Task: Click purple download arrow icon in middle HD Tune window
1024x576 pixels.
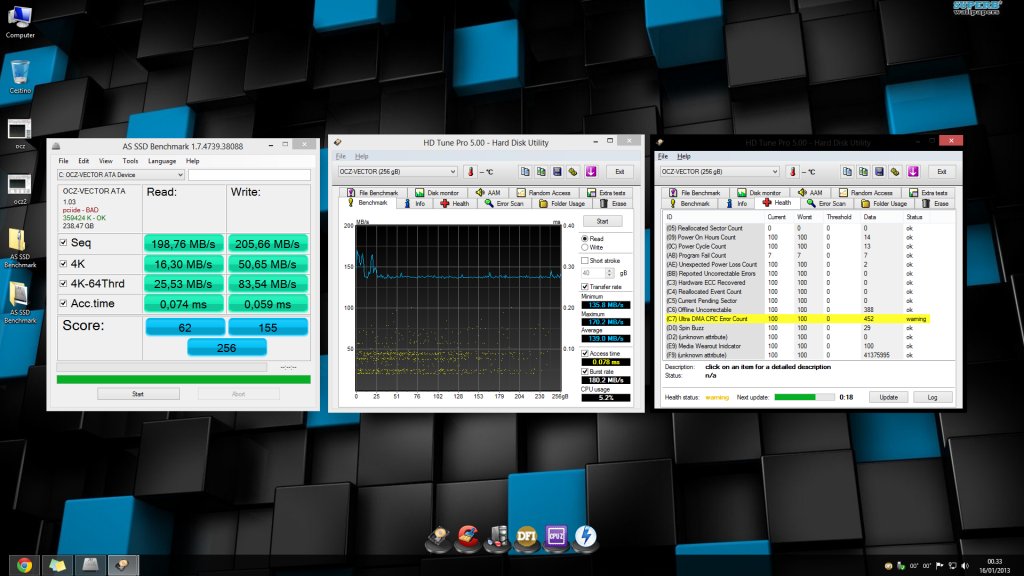Action: pos(590,172)
